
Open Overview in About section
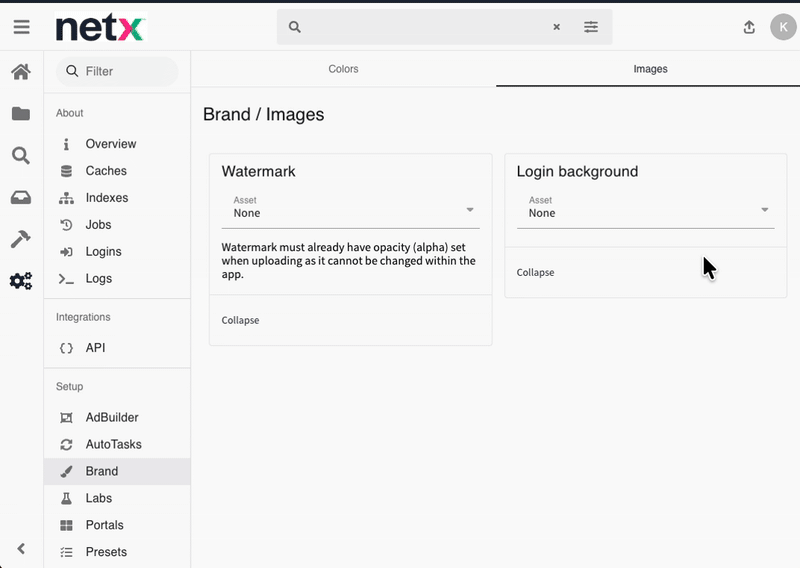coord(117,144)
